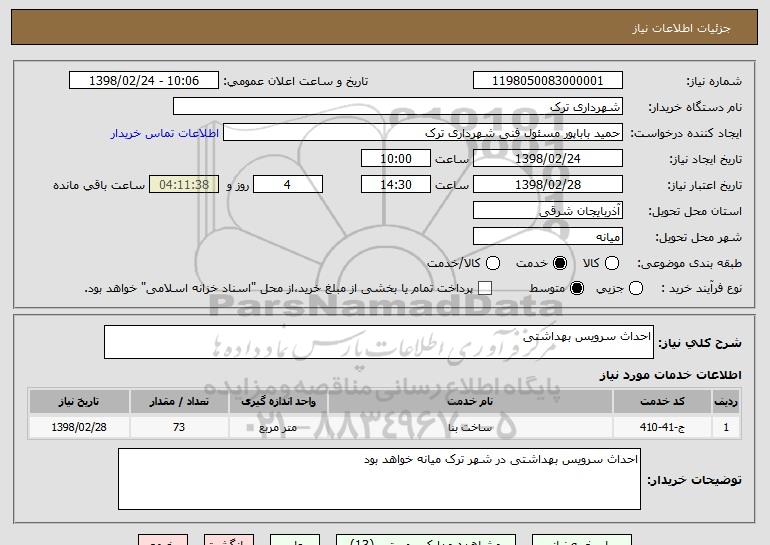Screen dimensions: 770x545
Task: Click the unit cell متر مربع
Action: tap(278, 427)
